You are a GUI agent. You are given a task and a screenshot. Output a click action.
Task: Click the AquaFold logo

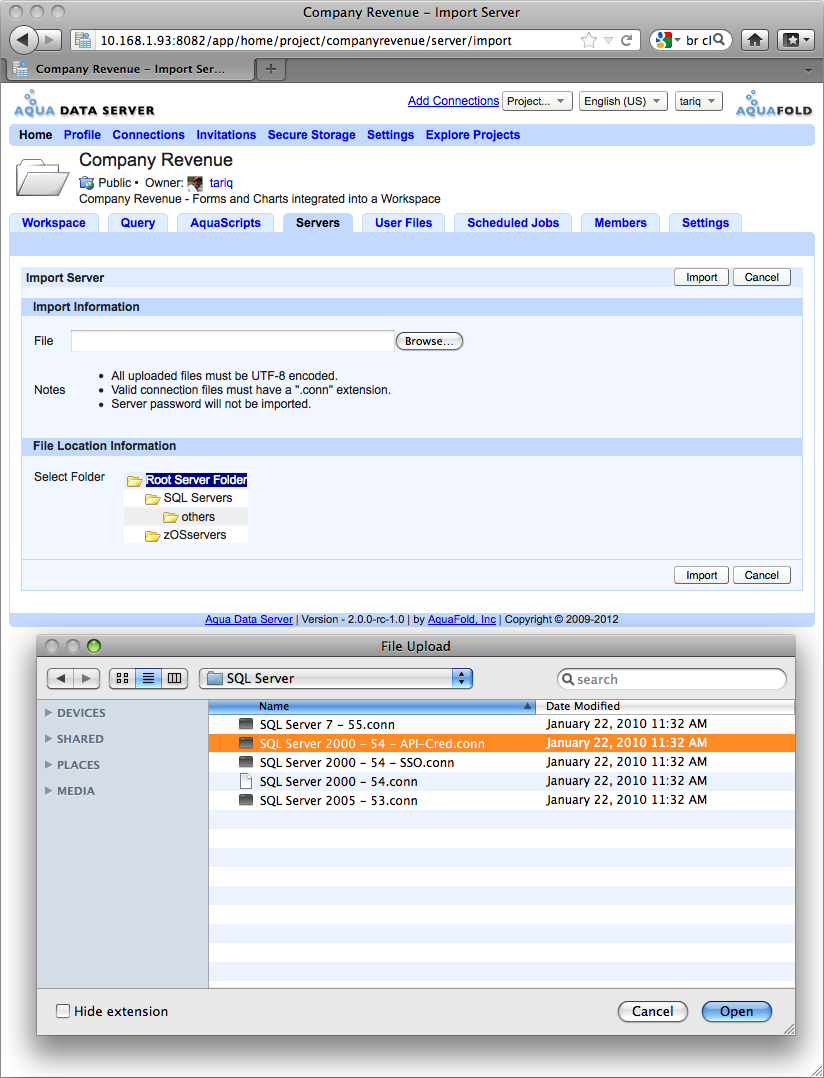pyautogui.click(x=774, y=104)
